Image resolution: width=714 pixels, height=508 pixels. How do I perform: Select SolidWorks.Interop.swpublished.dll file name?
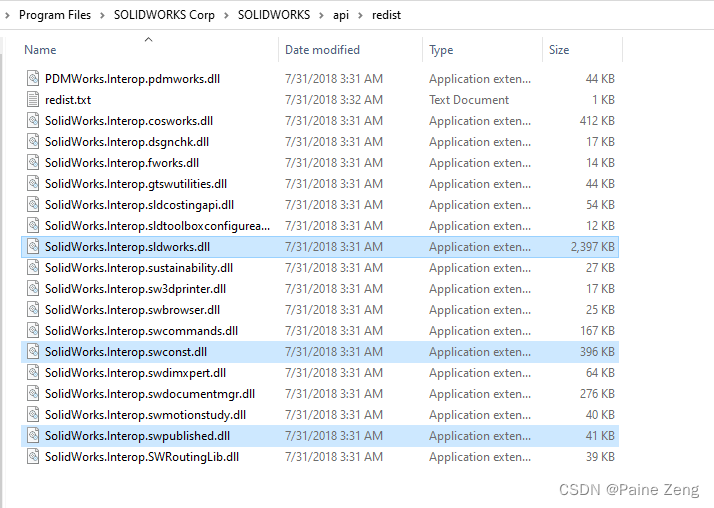tap(137, 435)
